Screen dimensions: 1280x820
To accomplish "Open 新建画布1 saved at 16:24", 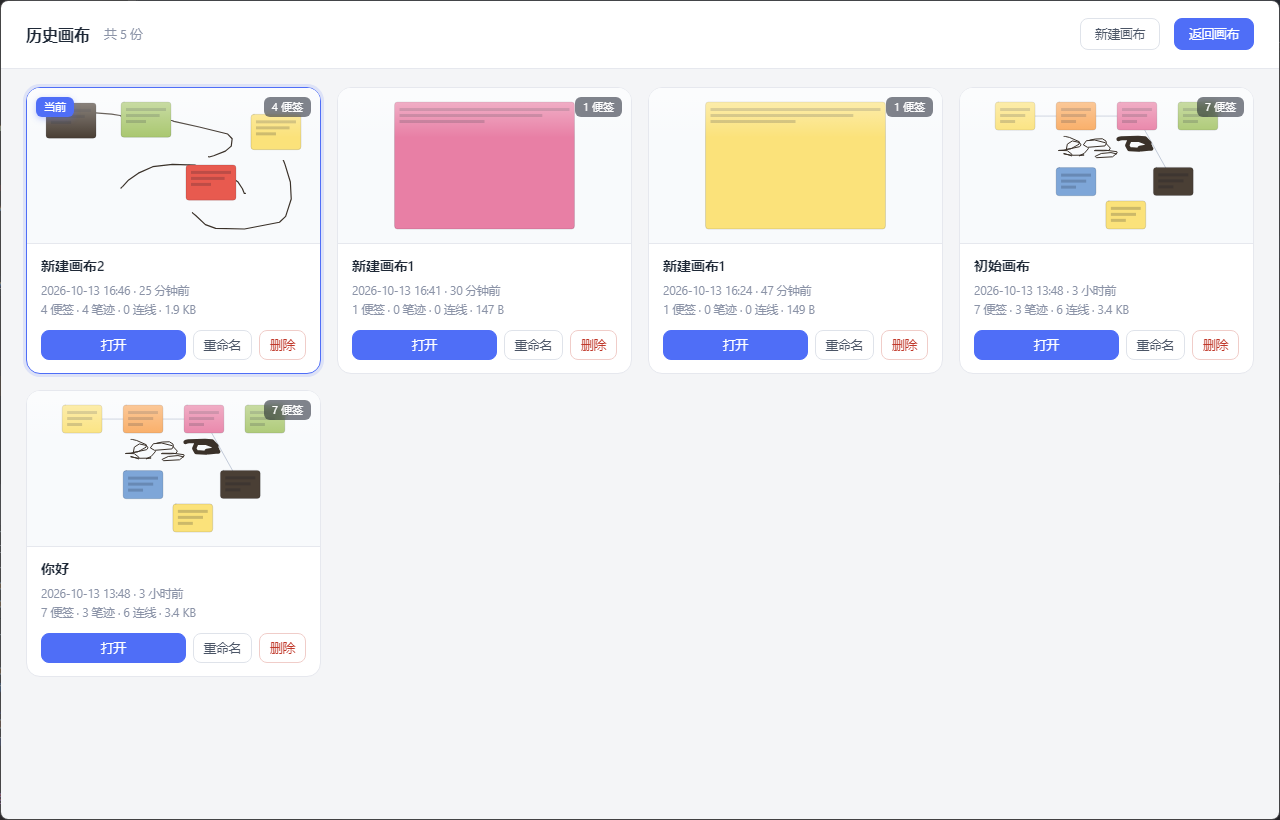I will click(735, 345).
